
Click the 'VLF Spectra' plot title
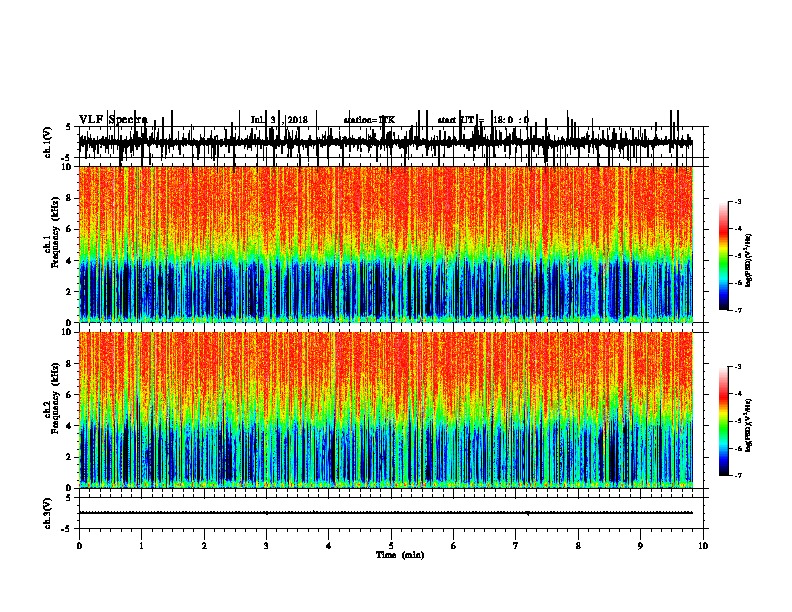[x=113, y=120]
